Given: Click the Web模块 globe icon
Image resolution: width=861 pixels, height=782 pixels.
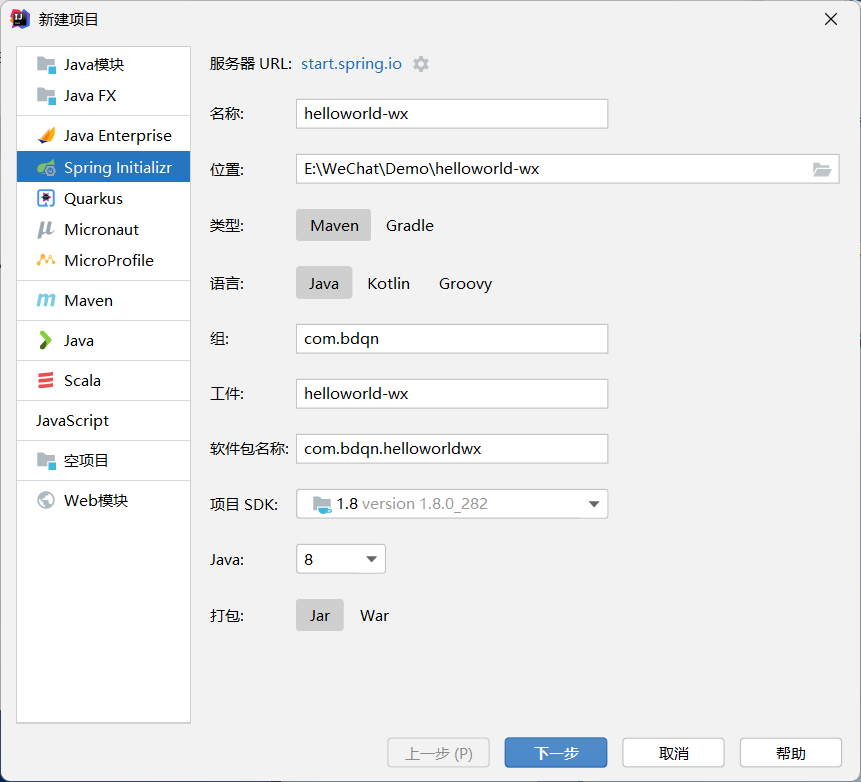Looking at the screenshot, I should [x=46, y=500].
